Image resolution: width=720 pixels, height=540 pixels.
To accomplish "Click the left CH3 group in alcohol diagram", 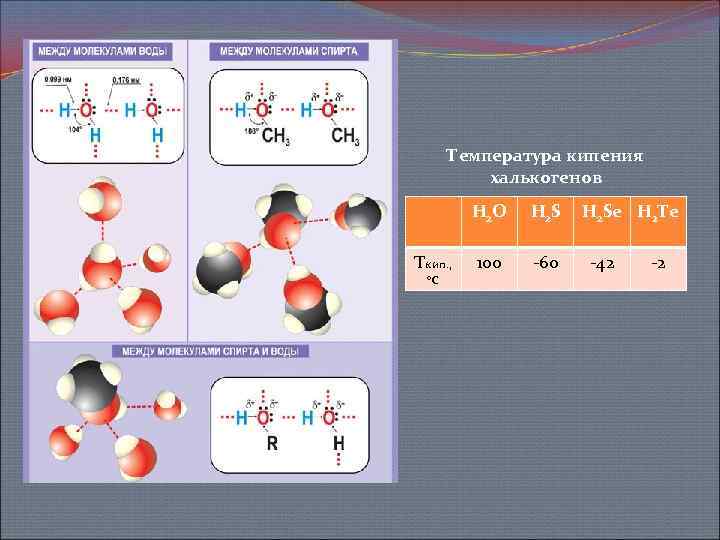I will click(276, 136).
